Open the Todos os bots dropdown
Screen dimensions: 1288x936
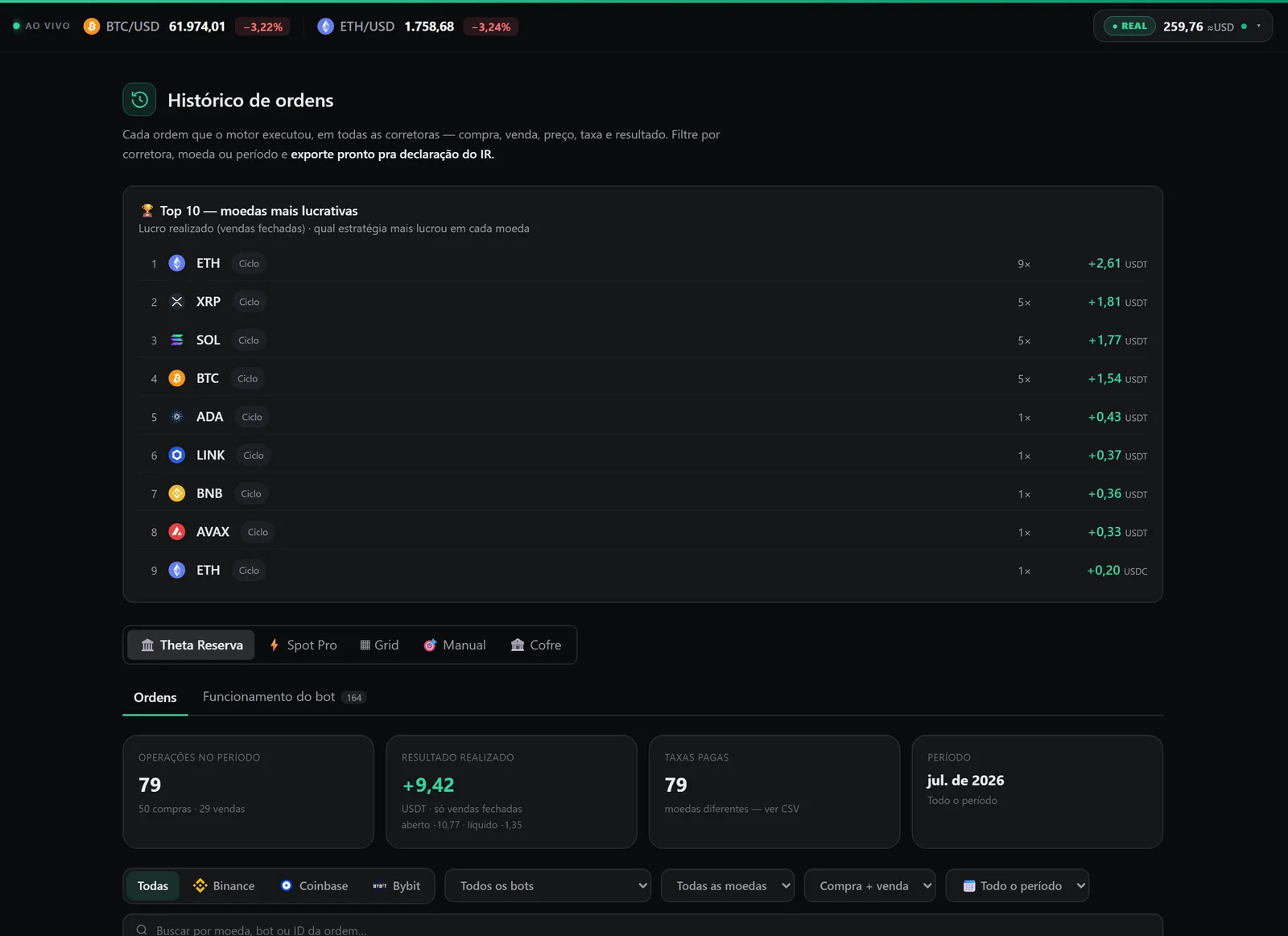(x=548, y=886)
